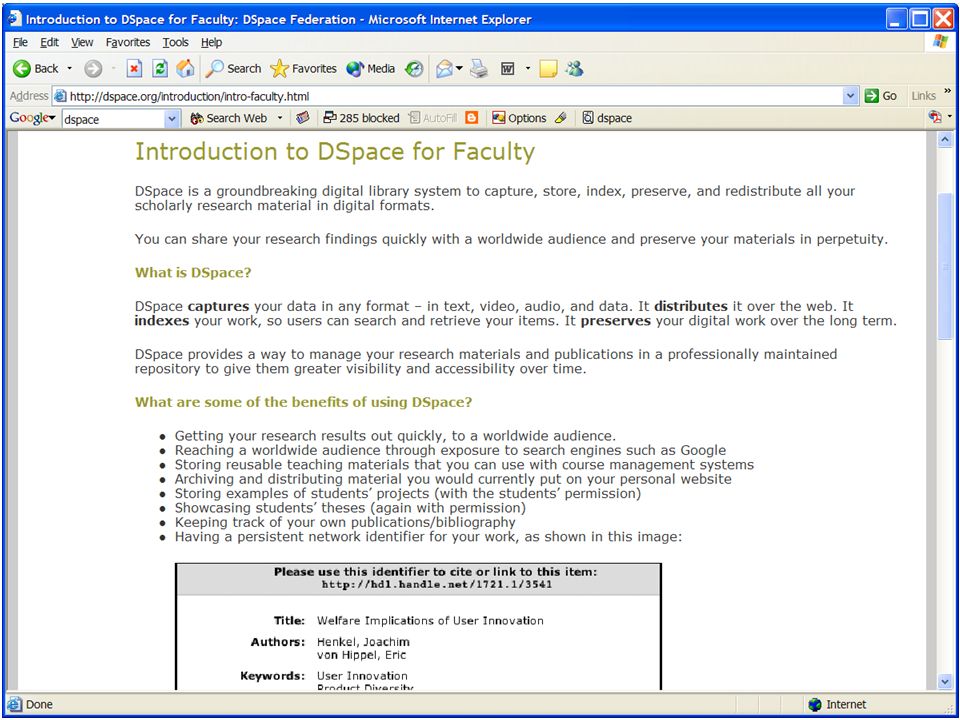Click the scrollbar up arrow
Screen dimensions: 960x720
click(x=945, y=140)
